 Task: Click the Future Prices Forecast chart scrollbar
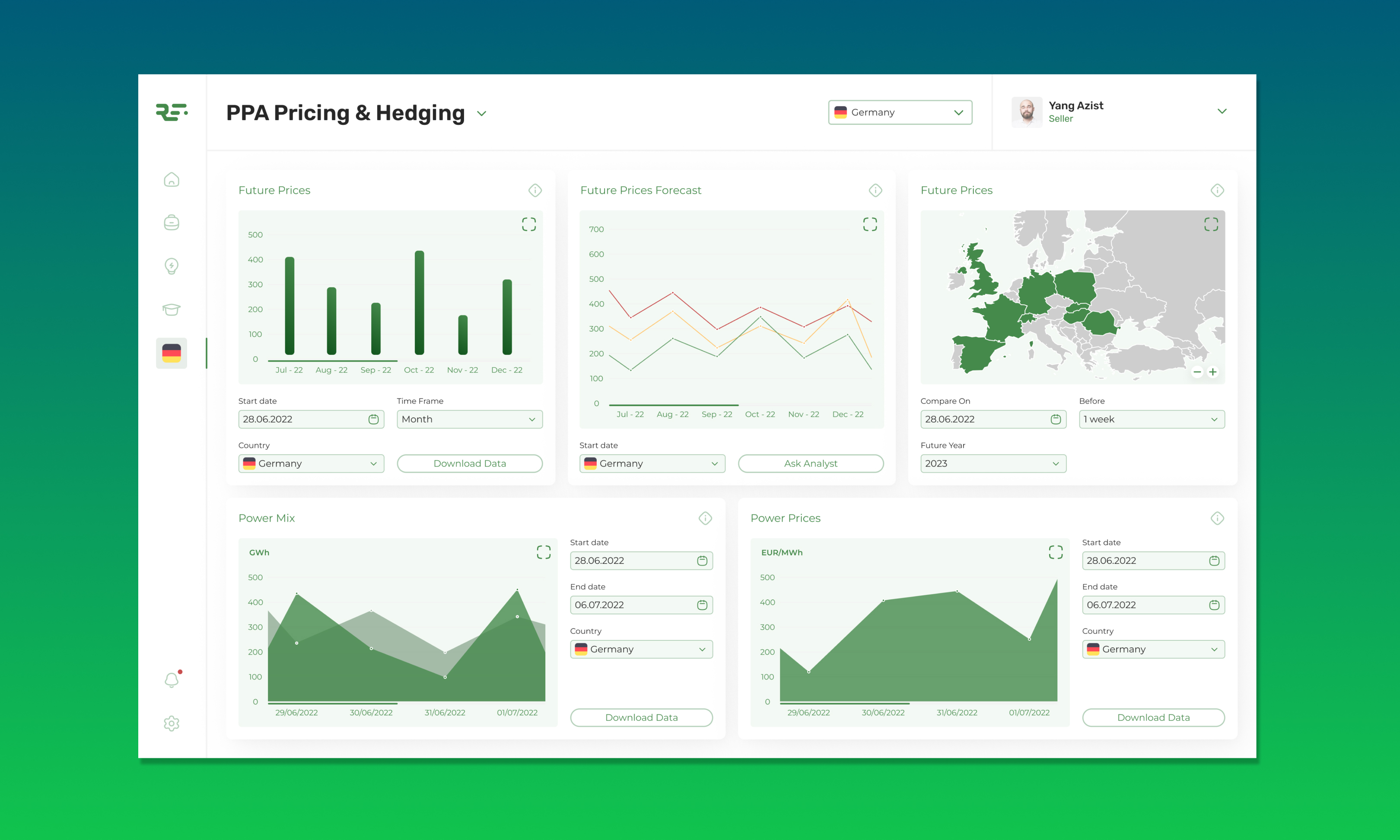pyautogui.click(x=674, y=405)
